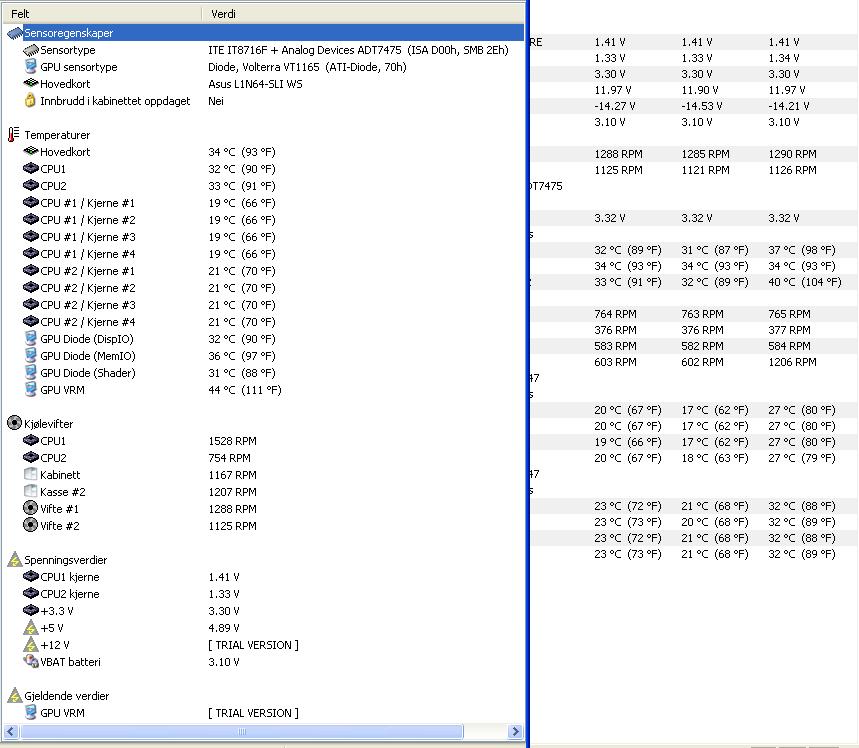Click '20 °C (68 °F)' in the background table

point(715,522)
